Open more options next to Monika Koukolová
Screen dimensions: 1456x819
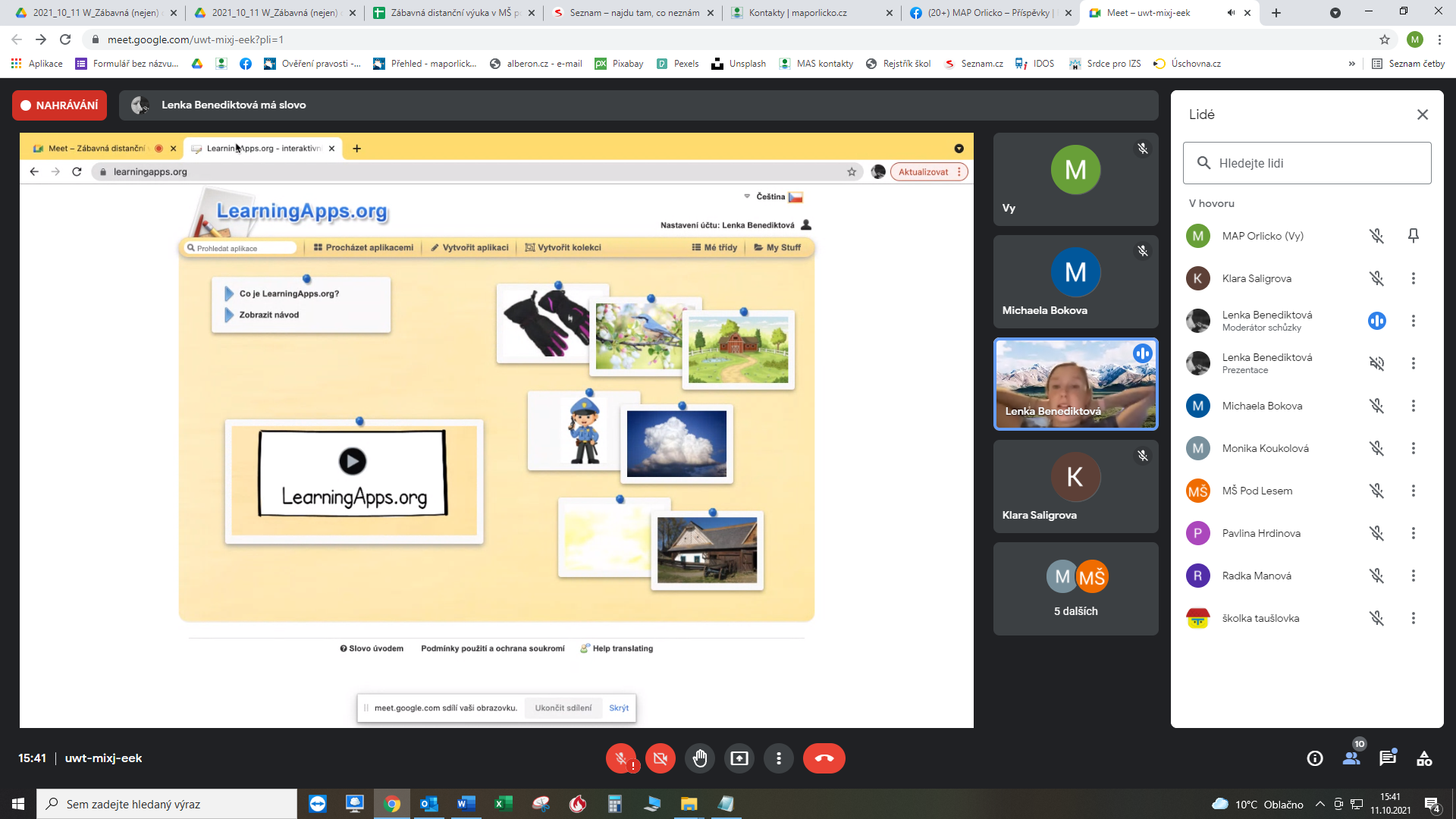(x=1413, y=448)
